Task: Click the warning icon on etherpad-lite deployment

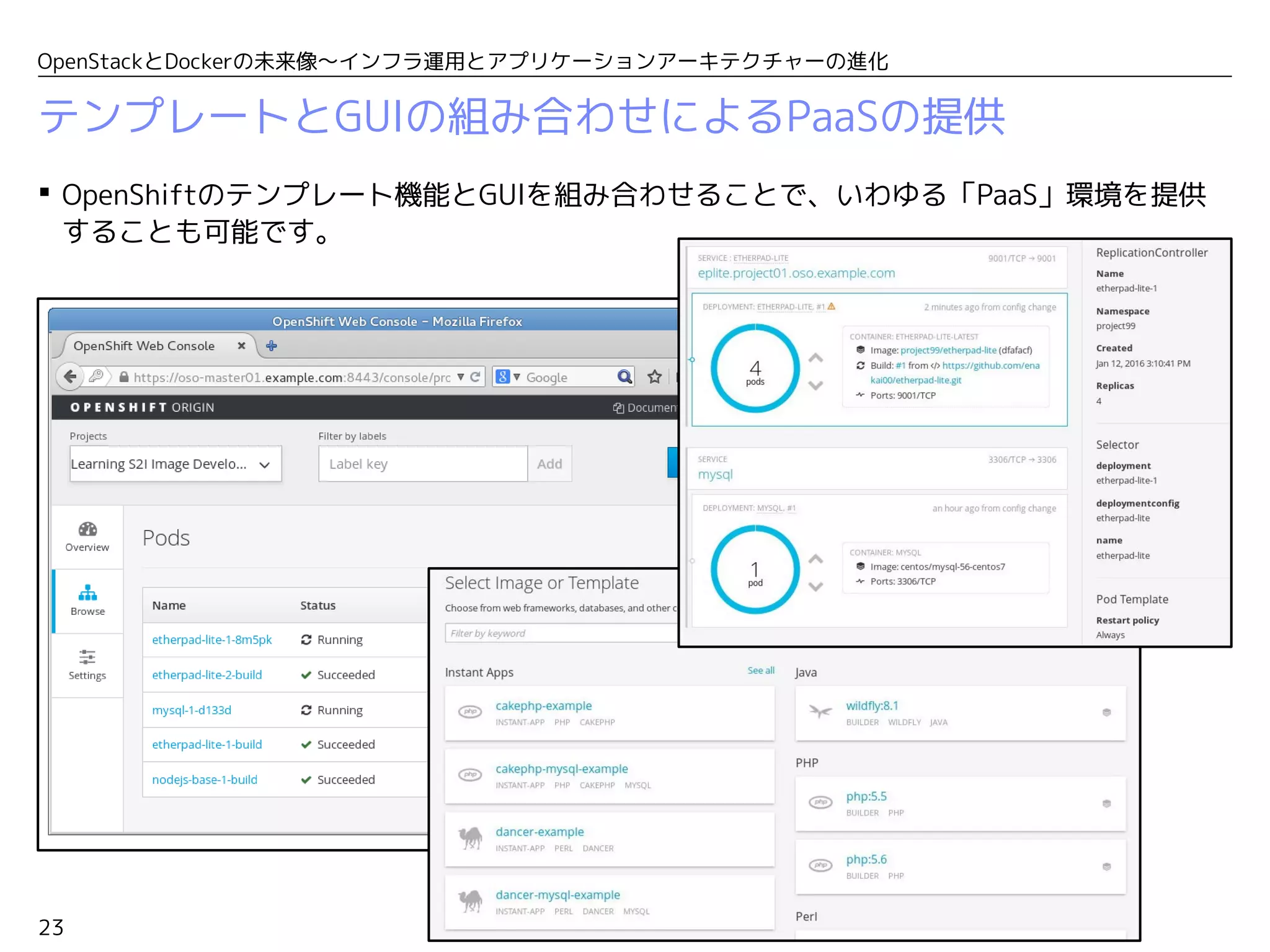Action: tap(832, 306)
